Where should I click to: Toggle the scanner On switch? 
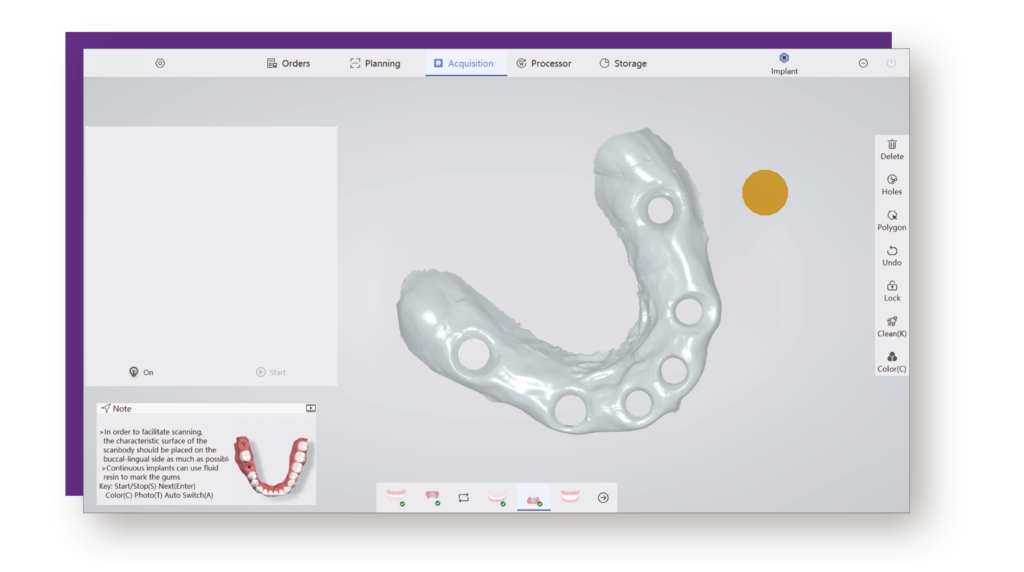(x=141, y=372)
